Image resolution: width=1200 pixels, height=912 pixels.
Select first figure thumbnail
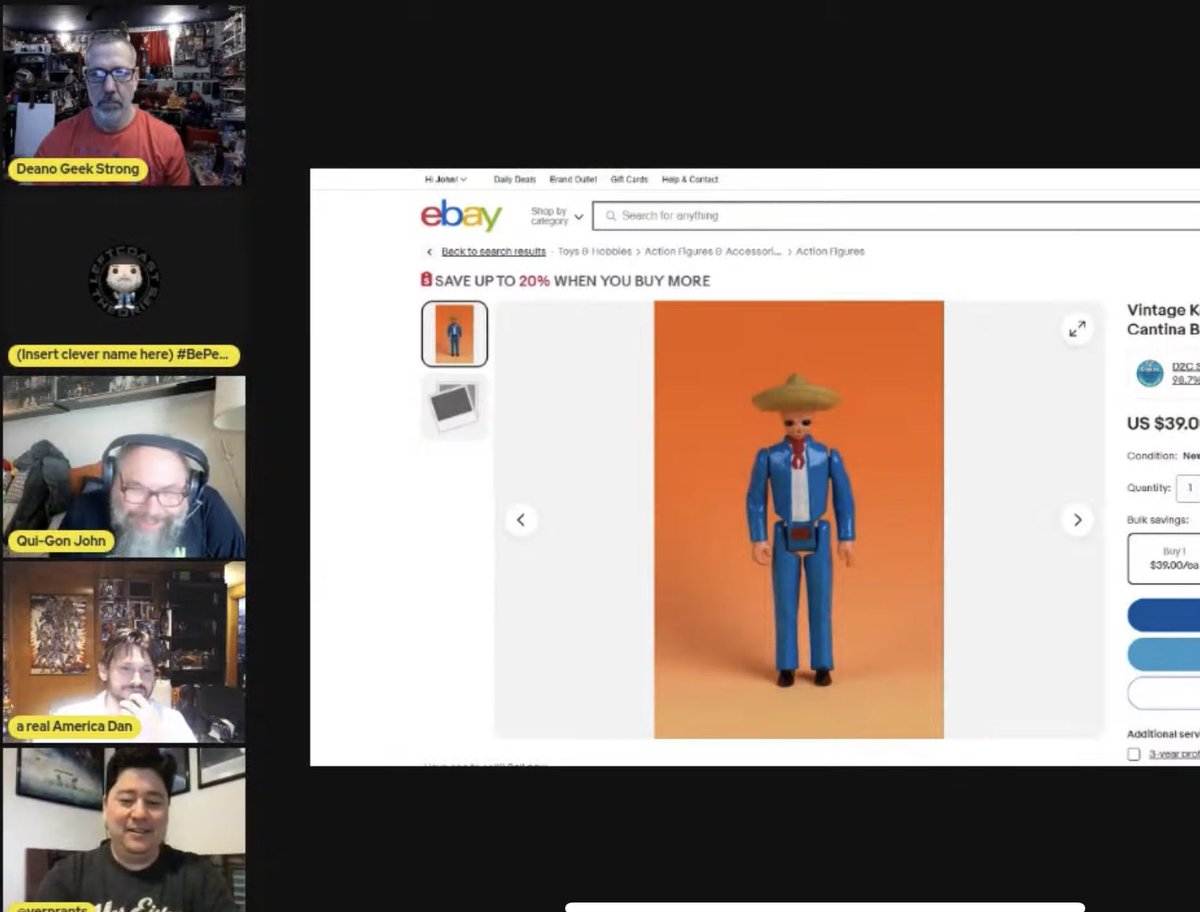click(454, 334)
